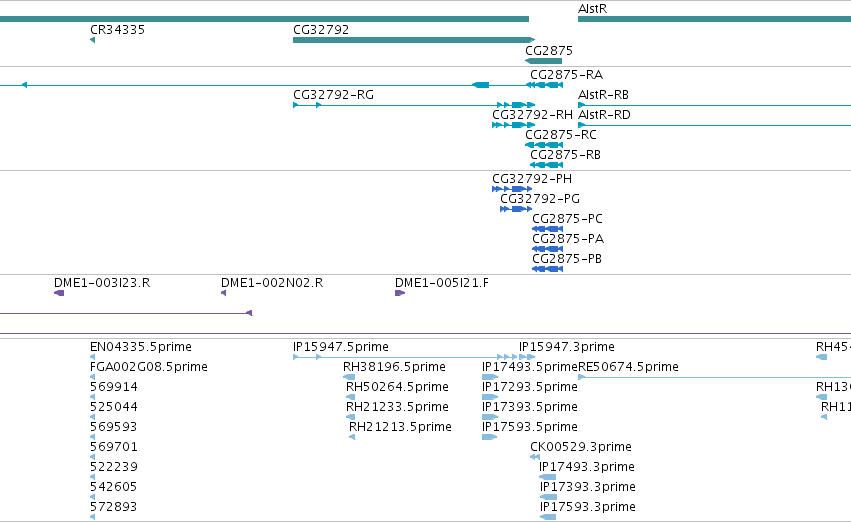Click the 569701 feature label
Screen dimensions: 851x522
114,447
